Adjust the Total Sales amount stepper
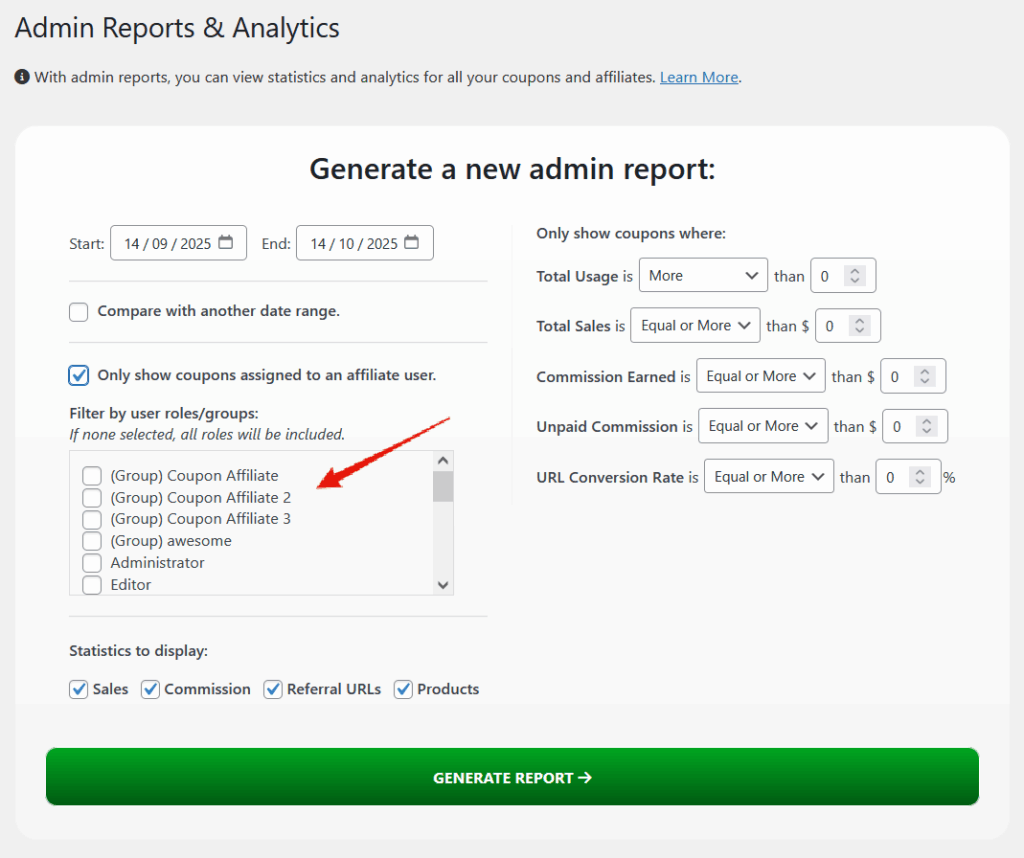 pos(860,326)
